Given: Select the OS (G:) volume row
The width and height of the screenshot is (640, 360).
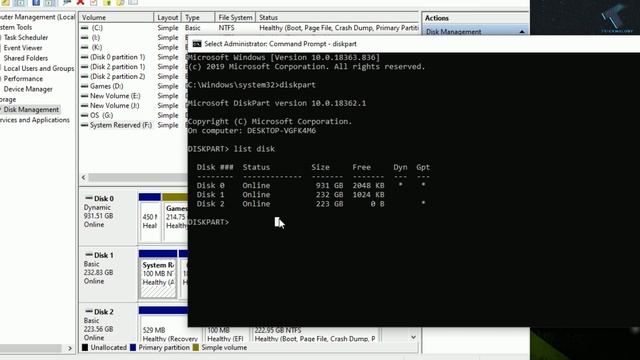Looking at the screenshot, I should tap(102, 116).
